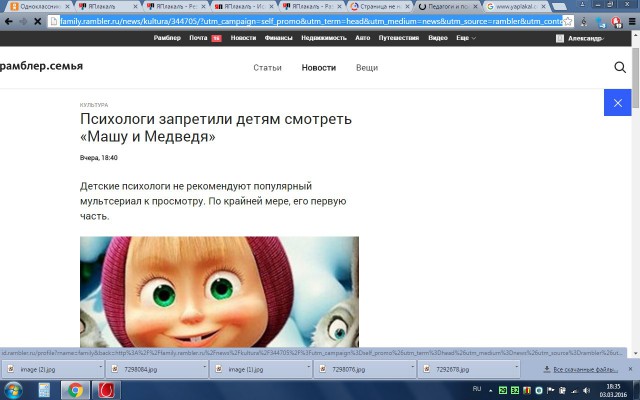Go to the Статьи section
The height and width of the screenshot is (400, 640).
[x=267, y=68]
